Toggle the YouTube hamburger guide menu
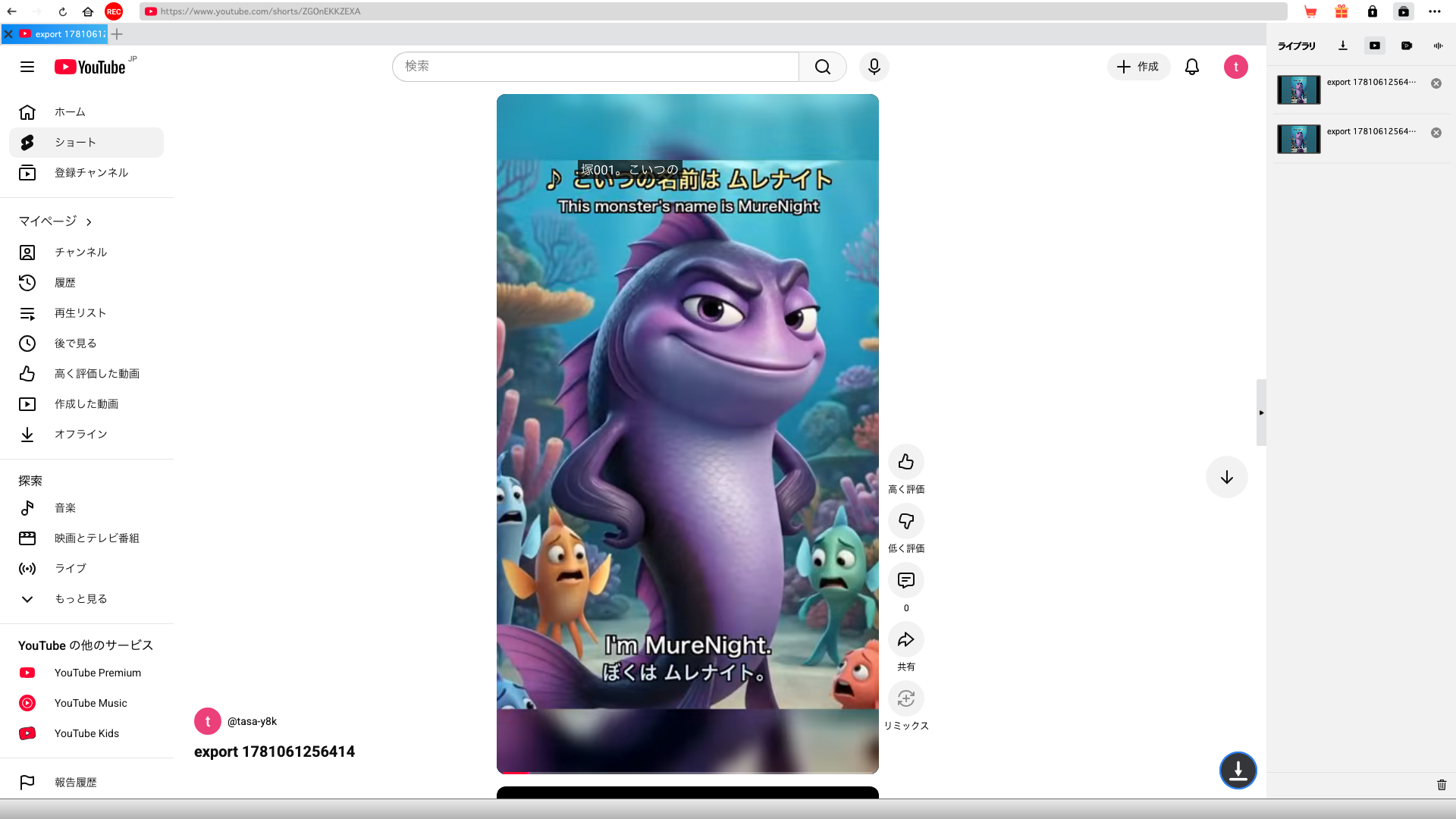 (x=27, y=67)
